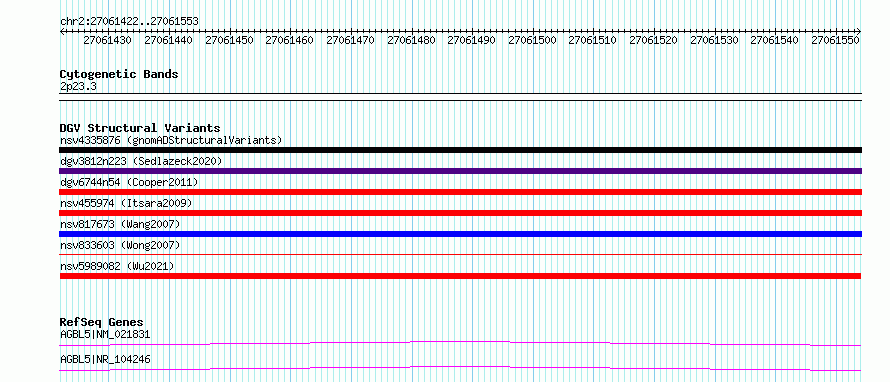
Task: Click ruler position 27061440
Action: pos(168,40)
